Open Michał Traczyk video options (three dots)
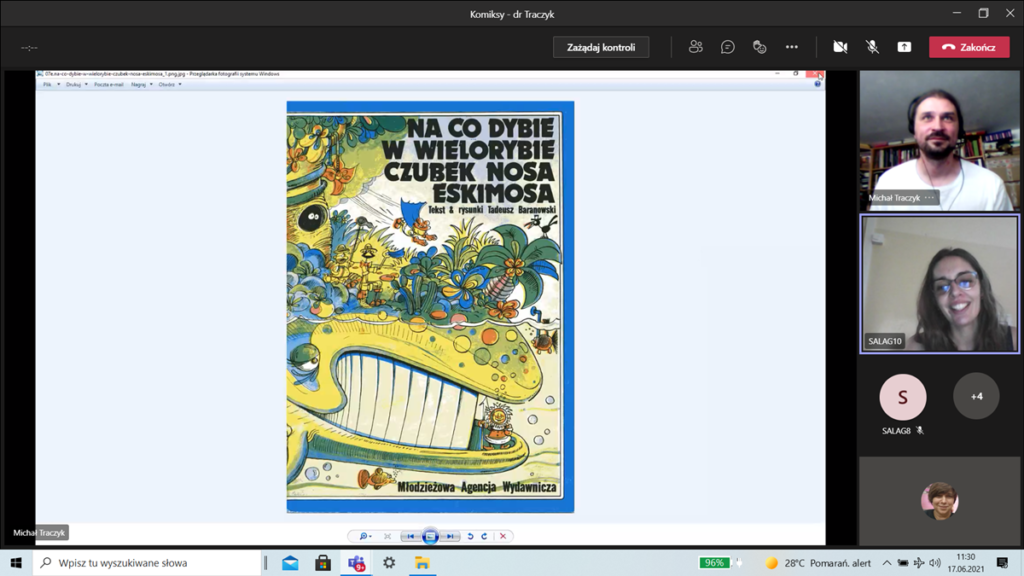Image resolution: width=1024 pixels, height=576 pixels. (929, 197)
